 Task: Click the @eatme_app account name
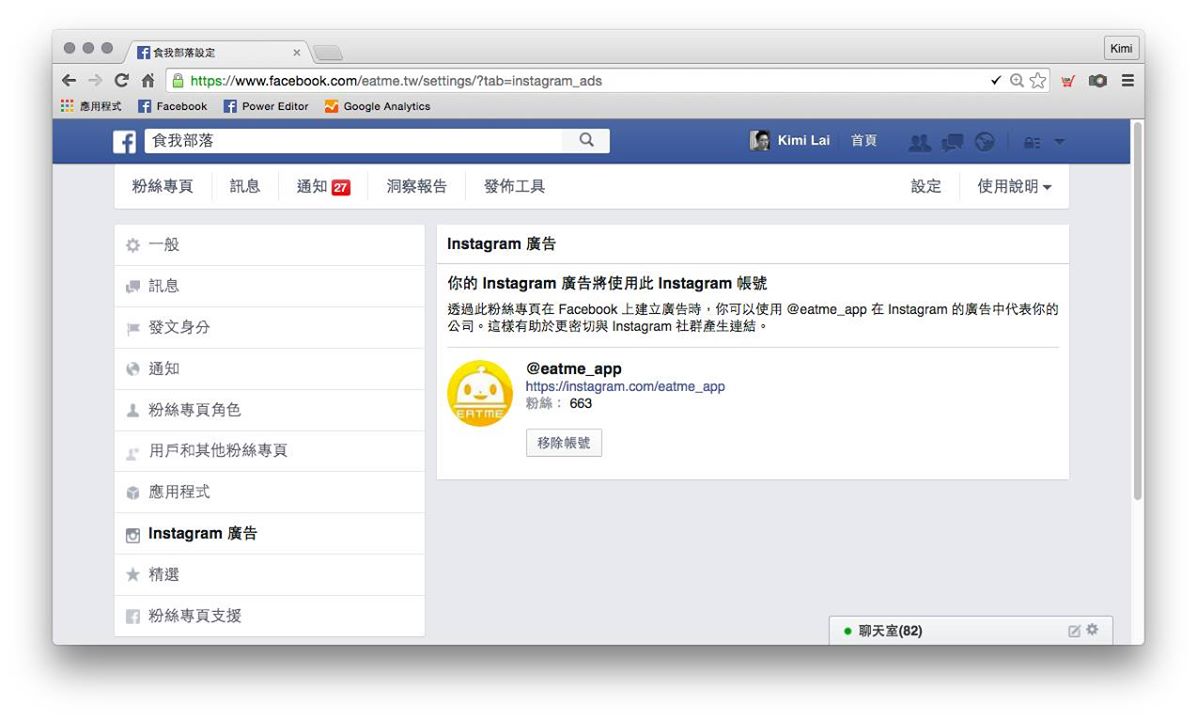[574, 369]
